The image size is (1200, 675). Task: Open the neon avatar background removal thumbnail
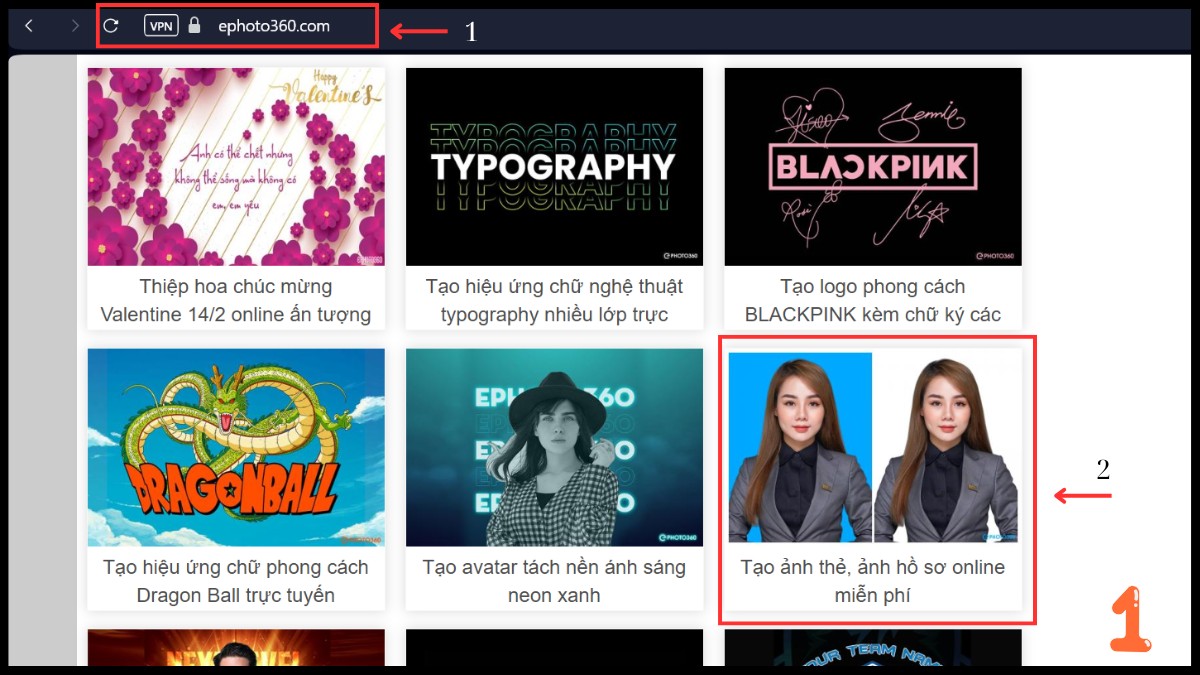click(x=554, y=447)
